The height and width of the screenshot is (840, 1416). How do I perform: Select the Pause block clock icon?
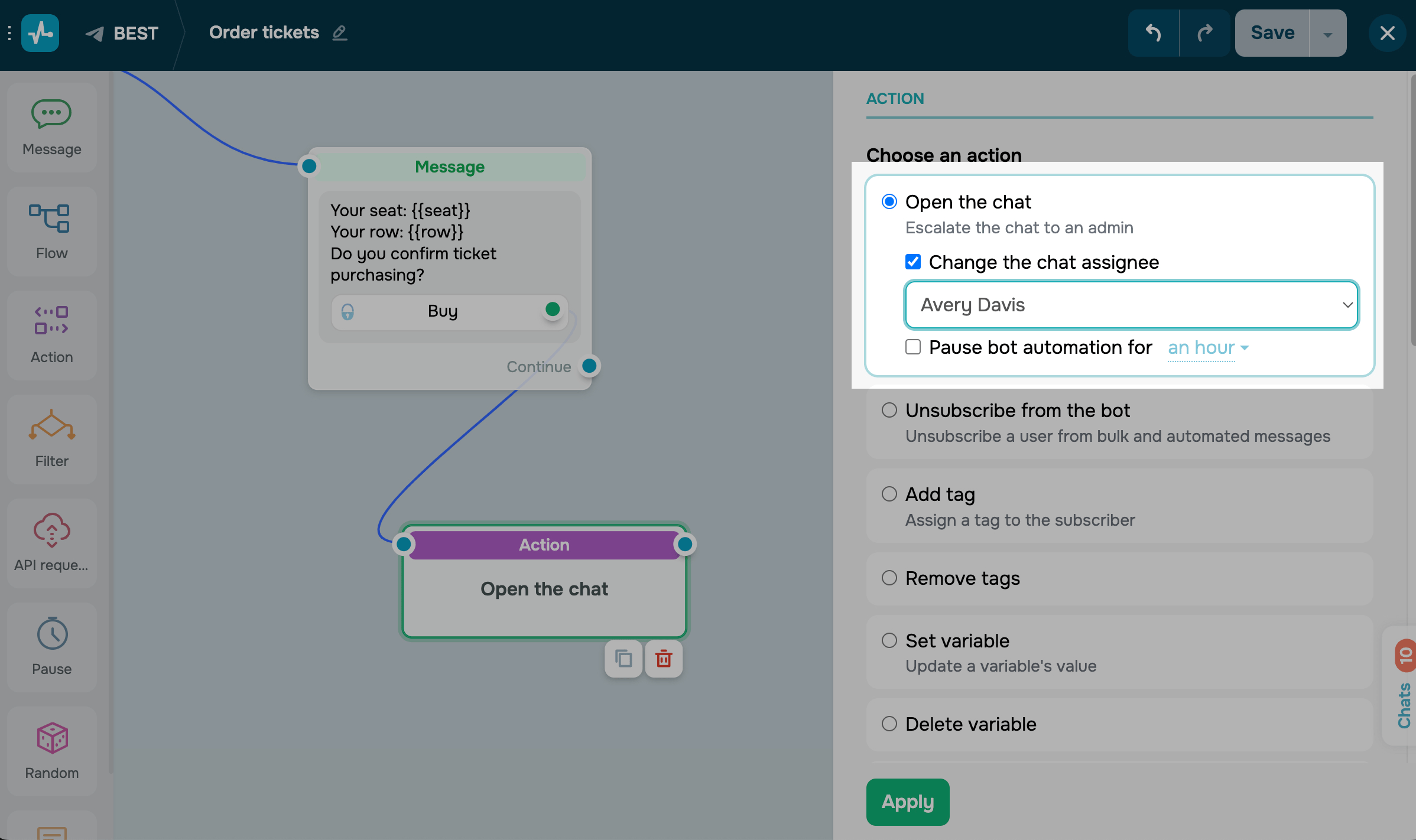tap(52, 634)
